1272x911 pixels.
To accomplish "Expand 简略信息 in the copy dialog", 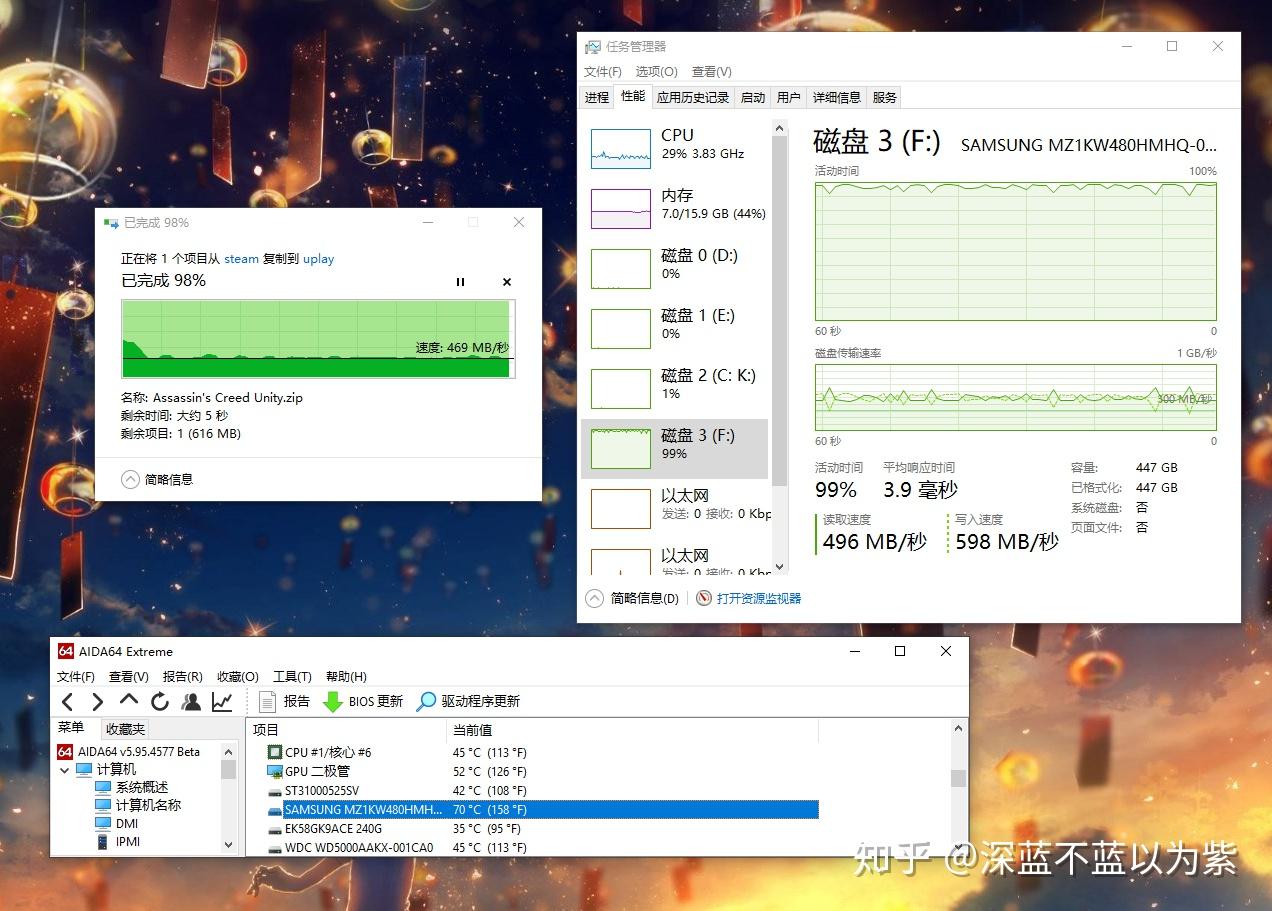I will [130, 479].
